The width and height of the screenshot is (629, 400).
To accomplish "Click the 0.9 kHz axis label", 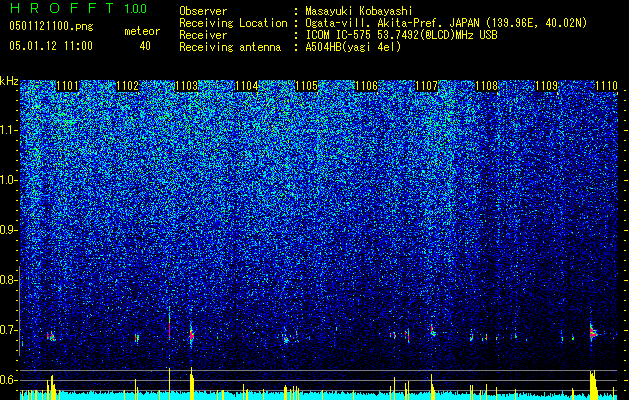I will pyautogui.click(x=8, y=230).
